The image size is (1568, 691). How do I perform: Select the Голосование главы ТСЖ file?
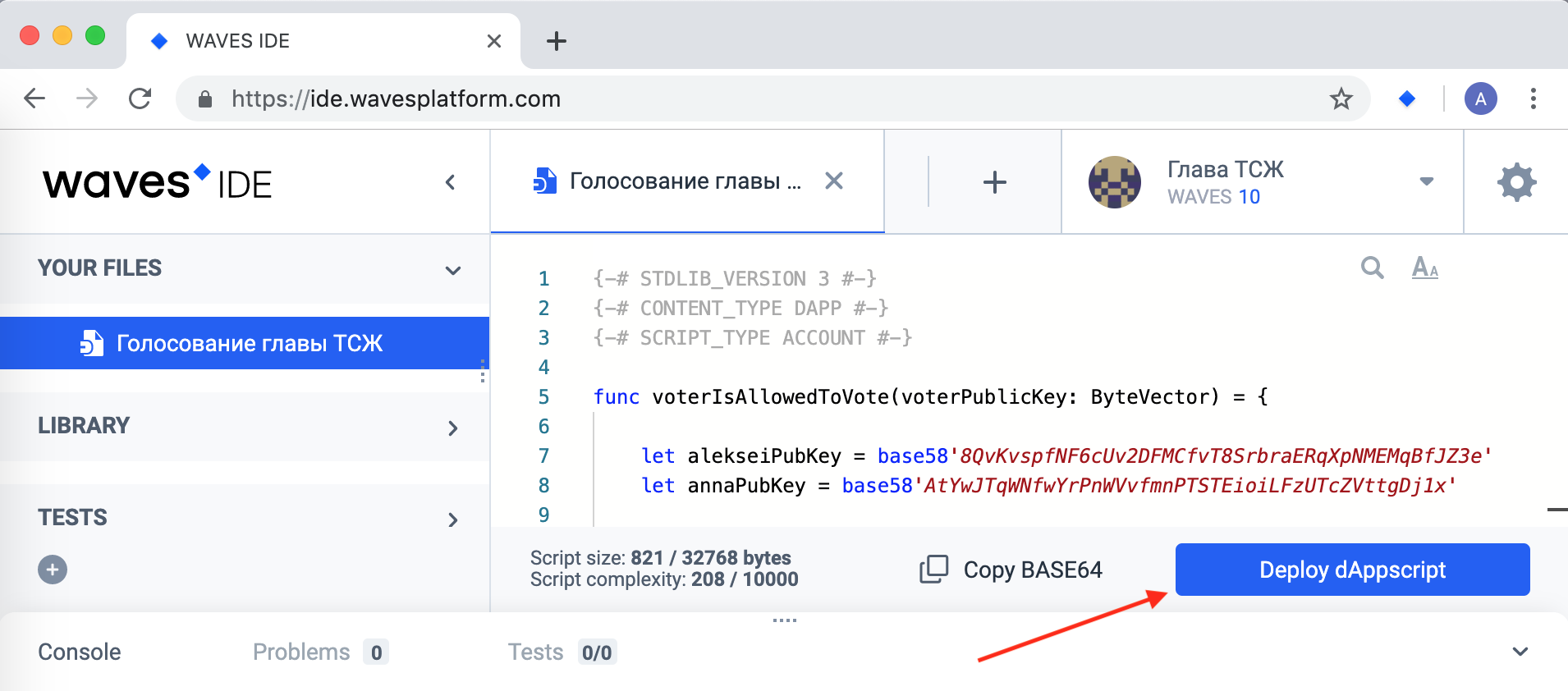click(245, 343)
